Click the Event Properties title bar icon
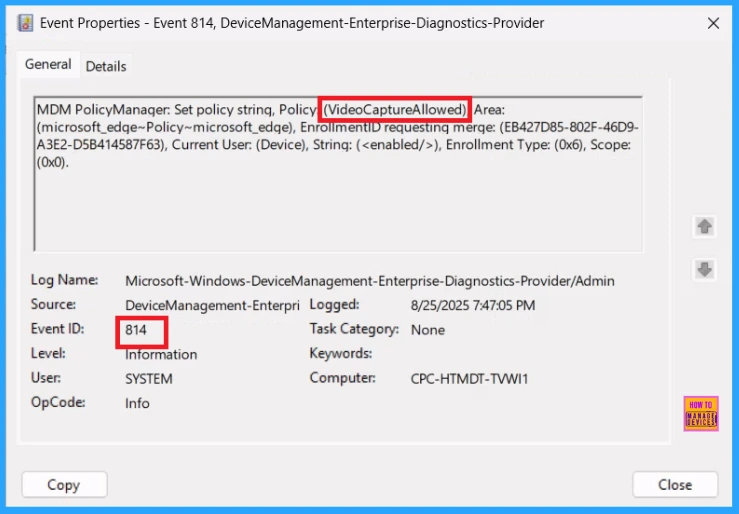The image size is (739, 514). pyautogui.click(x=25, y=23)
